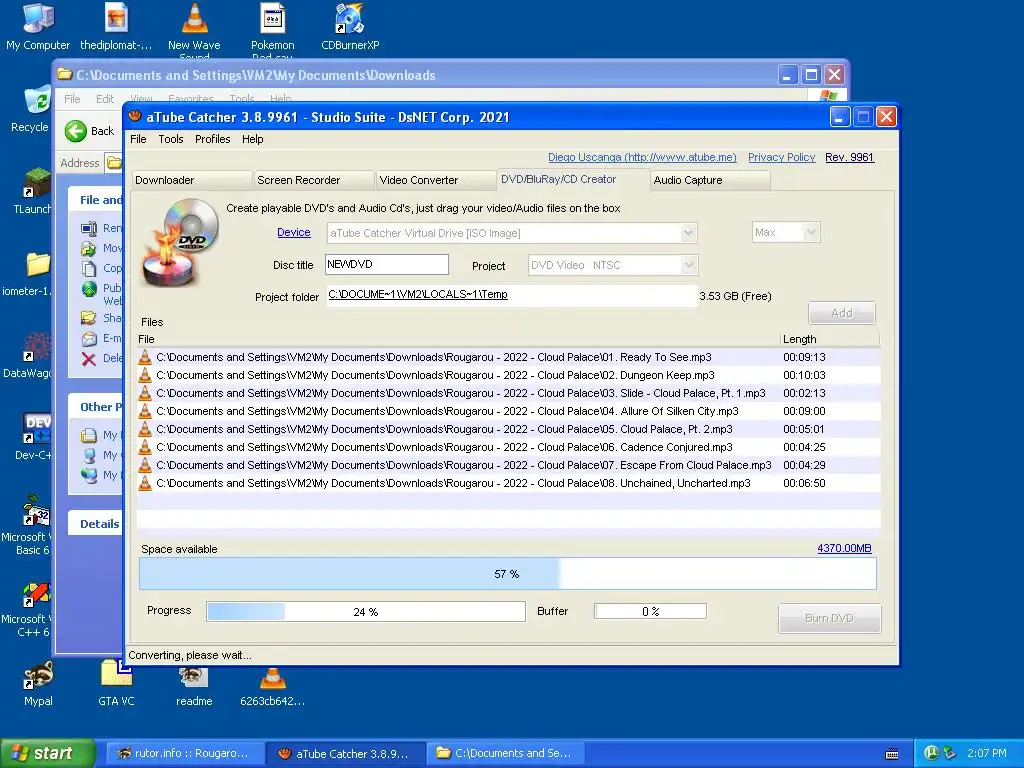The height and width of the screenshot is (768, 1024).
Task: Click icon of 04. Allure Of Silken City.mp3
Action: pos(145,411)
